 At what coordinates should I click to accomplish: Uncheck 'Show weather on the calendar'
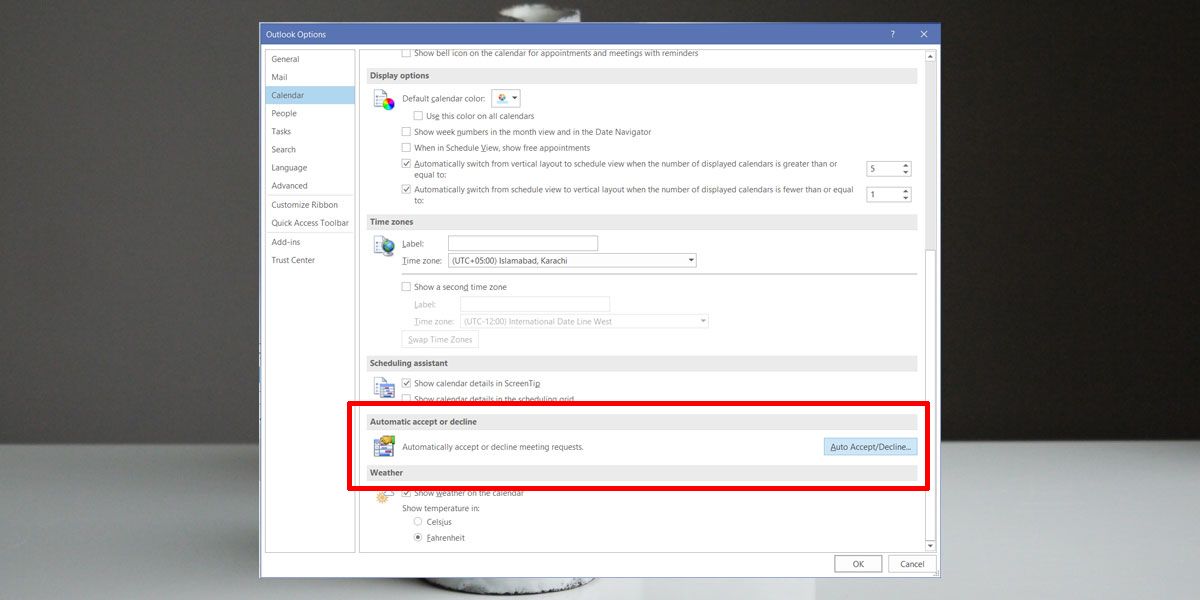pyautogui.click(x=406, y=492)
